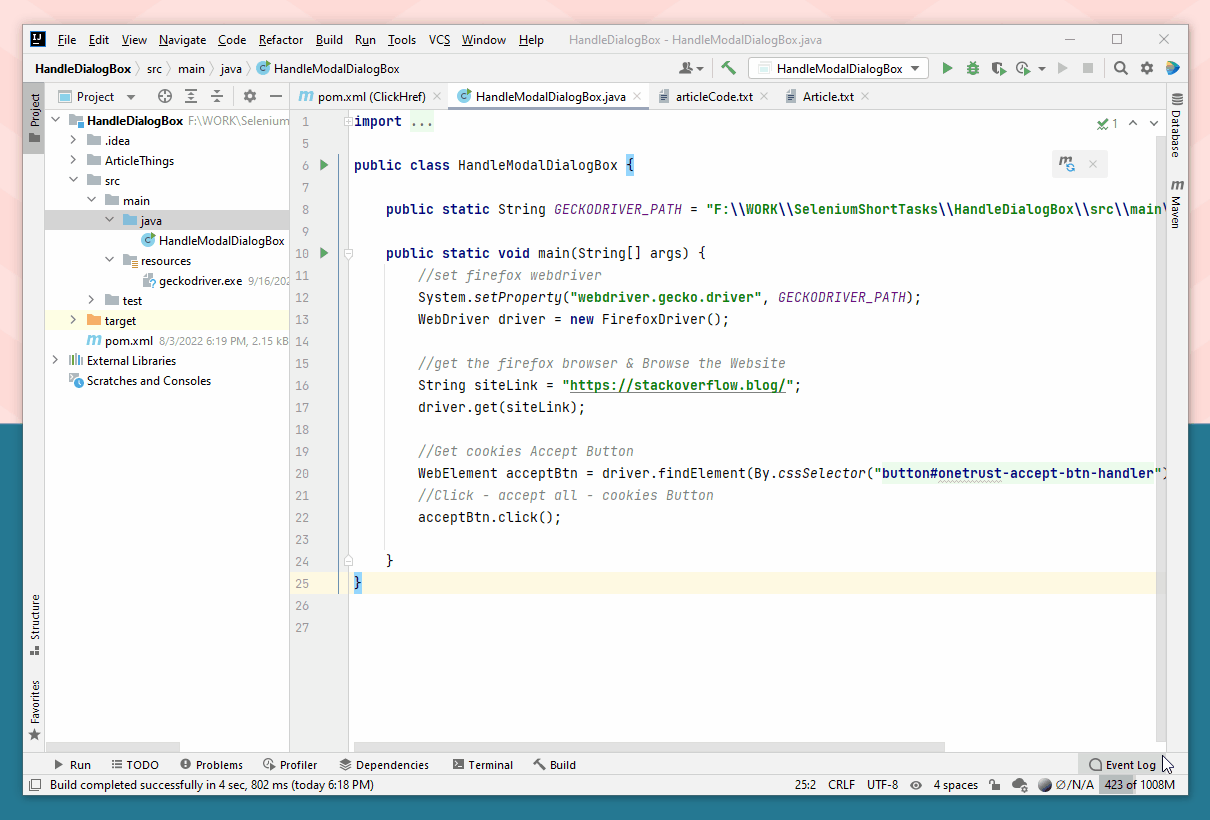This screenshot has width=1210, height=820.
Task: Open the Refactor menu
Action: click(x=281, y=40)
